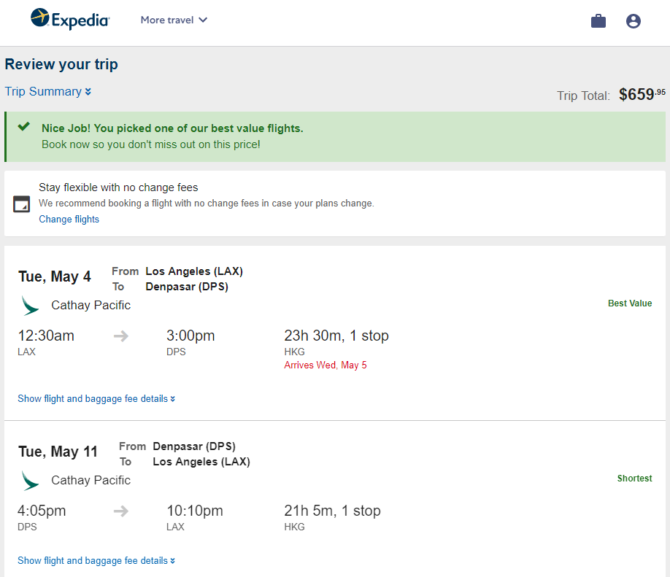This screenshot has height=577, width=670.
Task: Click the green checkmark in best value banner
Action: tap(24, 127)
